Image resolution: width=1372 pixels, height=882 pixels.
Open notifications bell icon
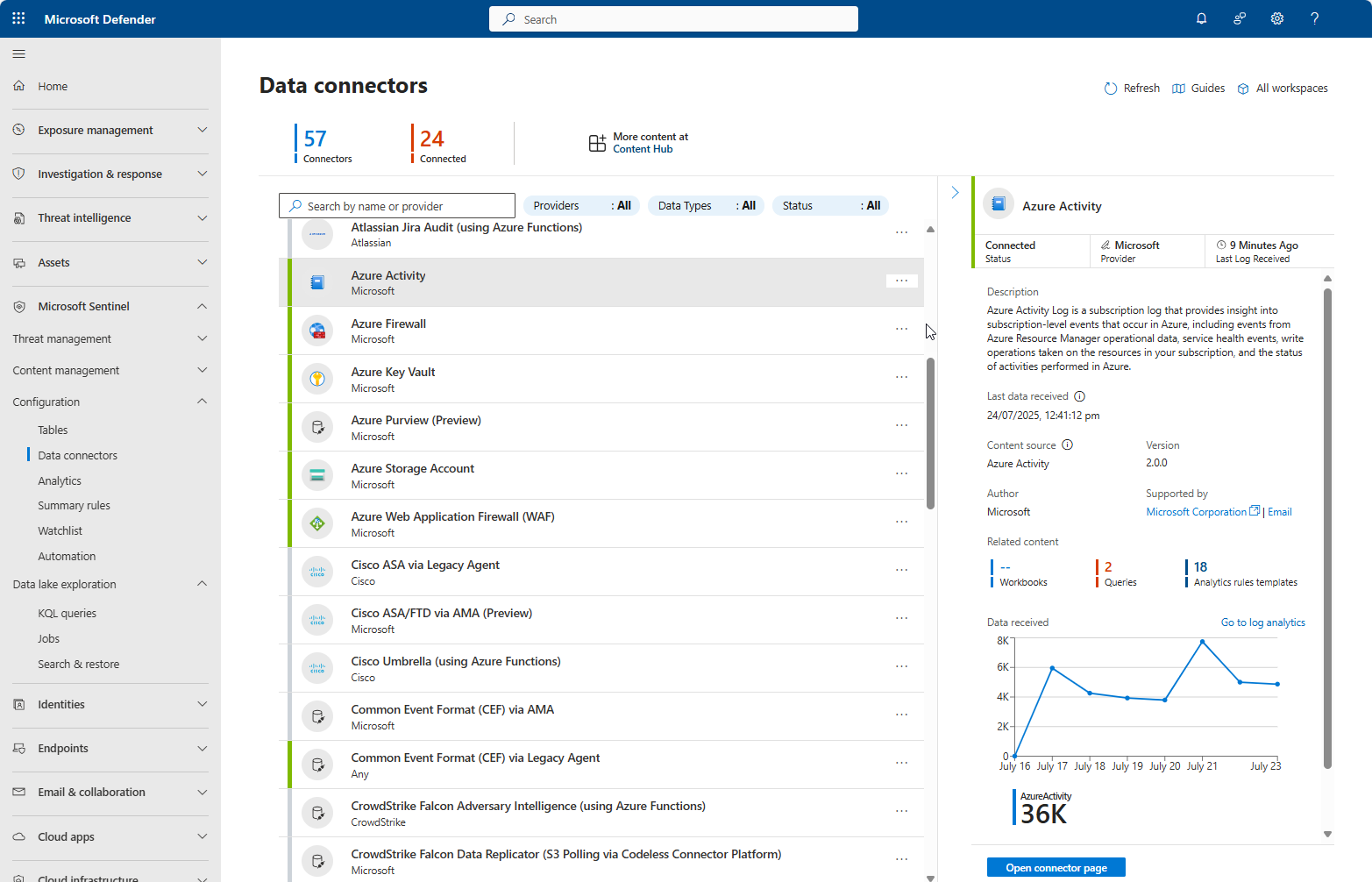click(x=1201, y=18)
